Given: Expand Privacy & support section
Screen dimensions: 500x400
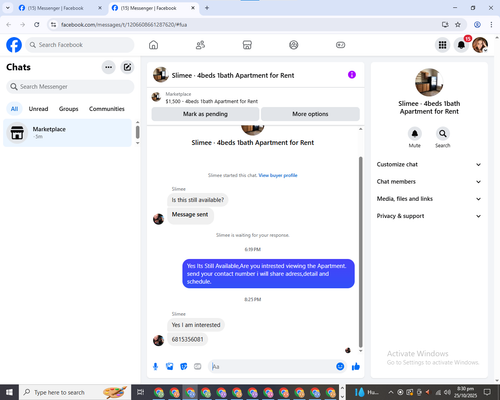Looking at the screenshot, I should (x=429, y=216).
